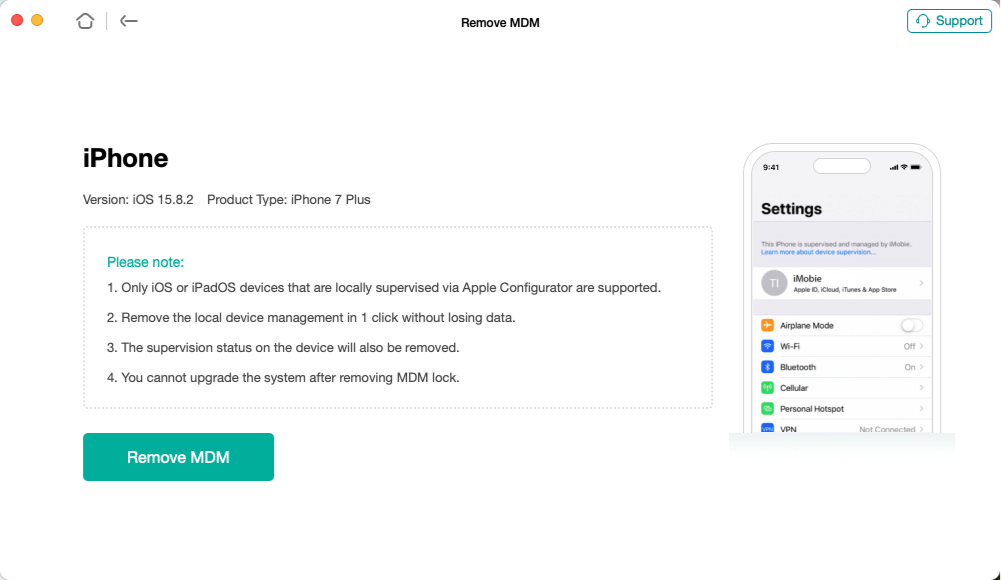The height and width of the screenshot is (580, 1001).
Task: Click the 'Wi-Fi' label in preview
Action: pyautogui.click(x=790, y=346)
